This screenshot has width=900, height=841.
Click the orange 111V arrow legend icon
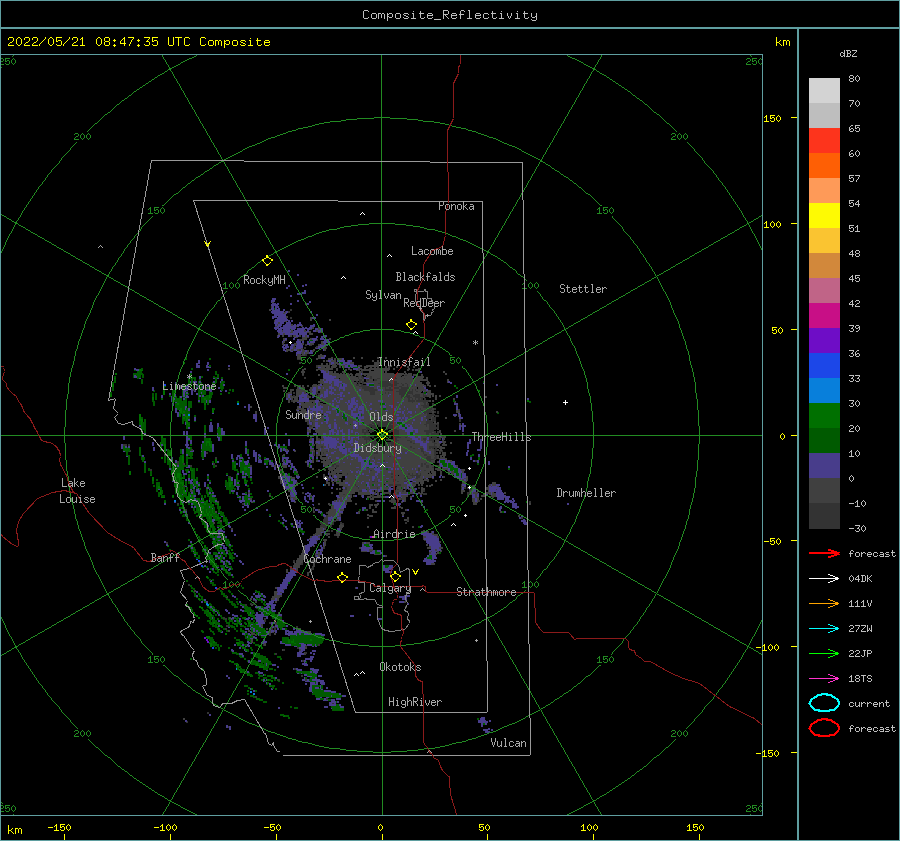pos(824,603)
